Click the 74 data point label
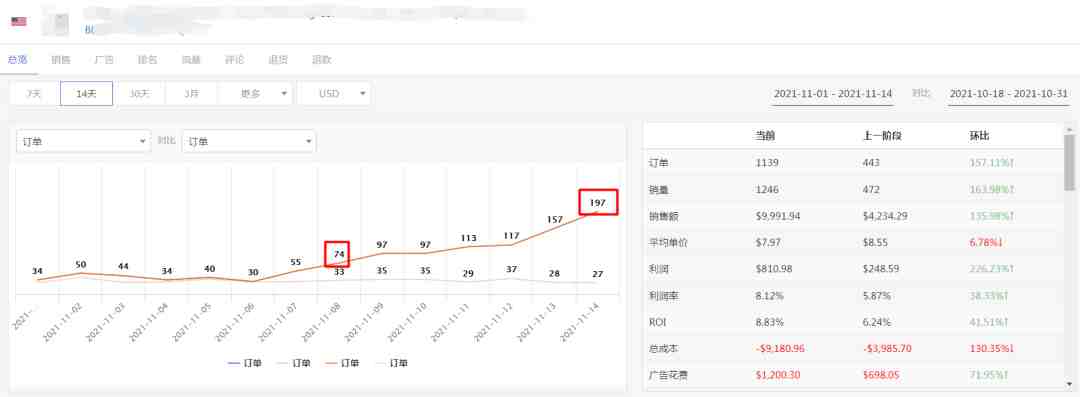The image size is (1080, 397). tap(337, 254)
